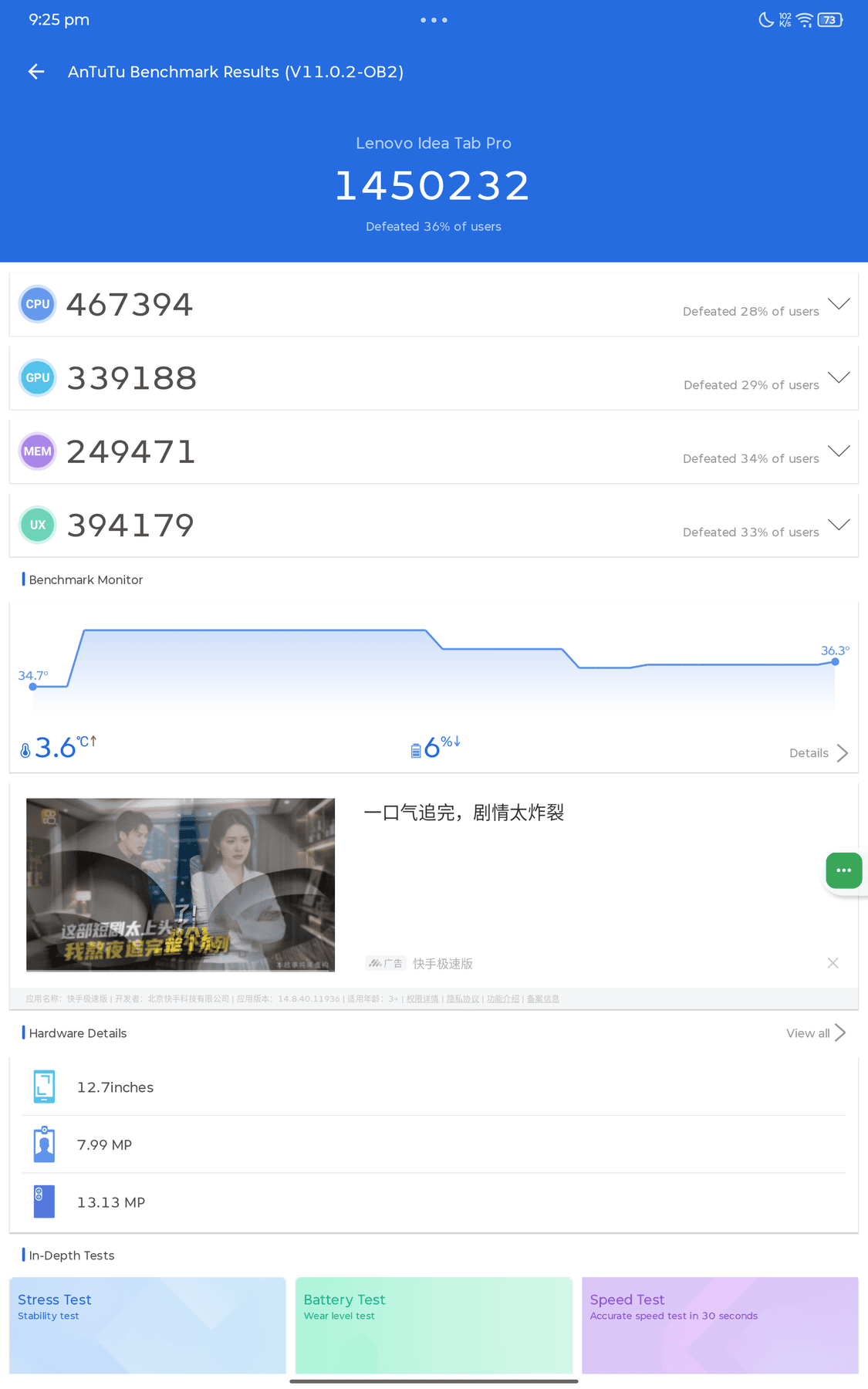Tap the MEM score badge icon
This screenshot has height=1389, width=868.
tap(38, 451)
